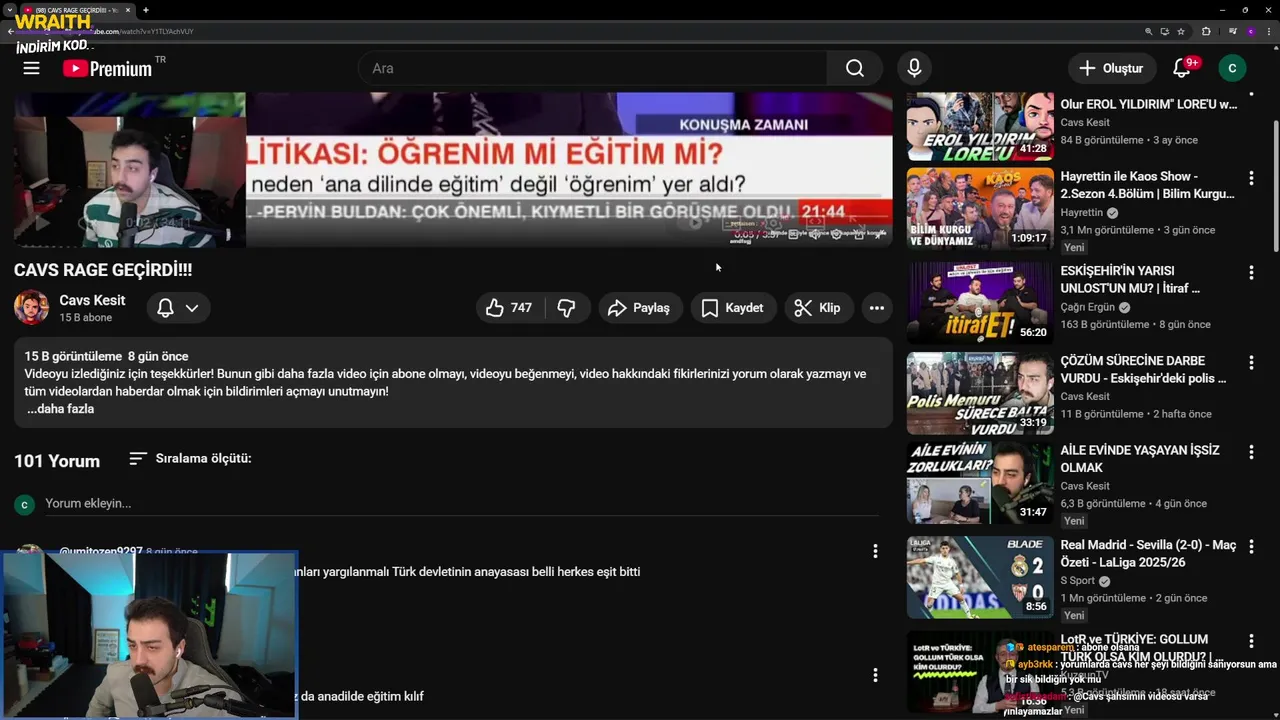Open AİLE EVİNDE YAŞAYAN İŞSİZ OLMAK title
This screenshot has height=720, width=1280.
(x=1140, y=459)
